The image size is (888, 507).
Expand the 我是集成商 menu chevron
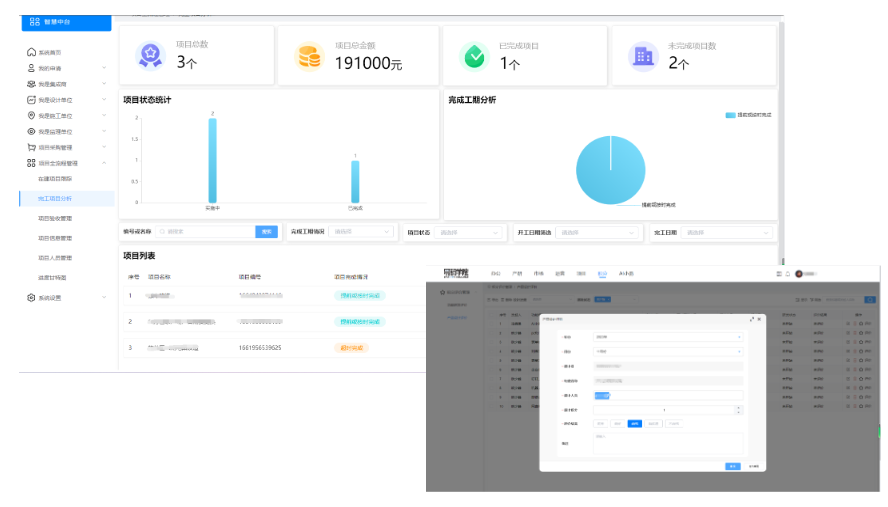[x=104, y=84]
